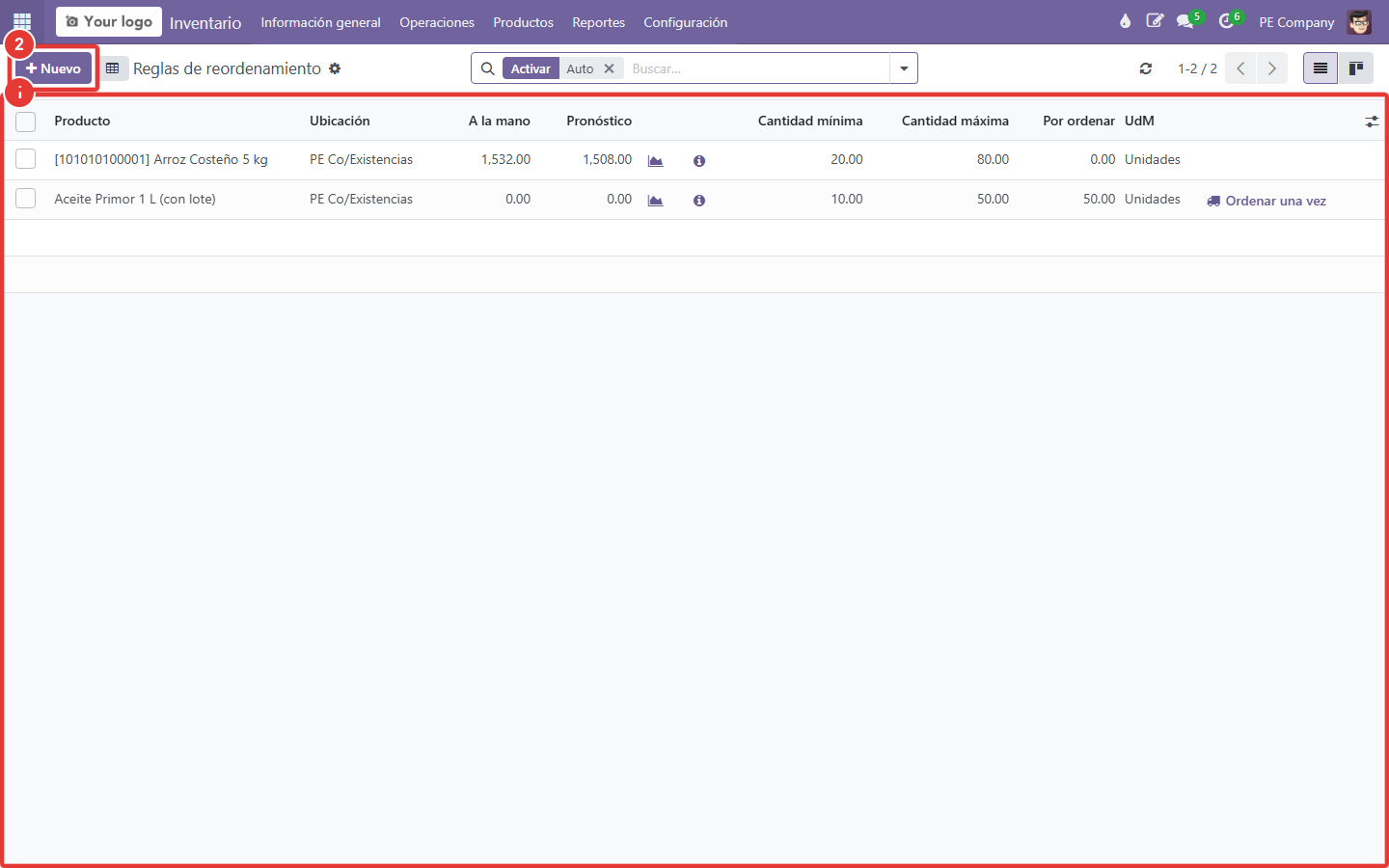The width and height of the screenshot is (1389, 868).
Task: Open conversations chat icon with badge 5
Action: click(x=1186, y=21)
